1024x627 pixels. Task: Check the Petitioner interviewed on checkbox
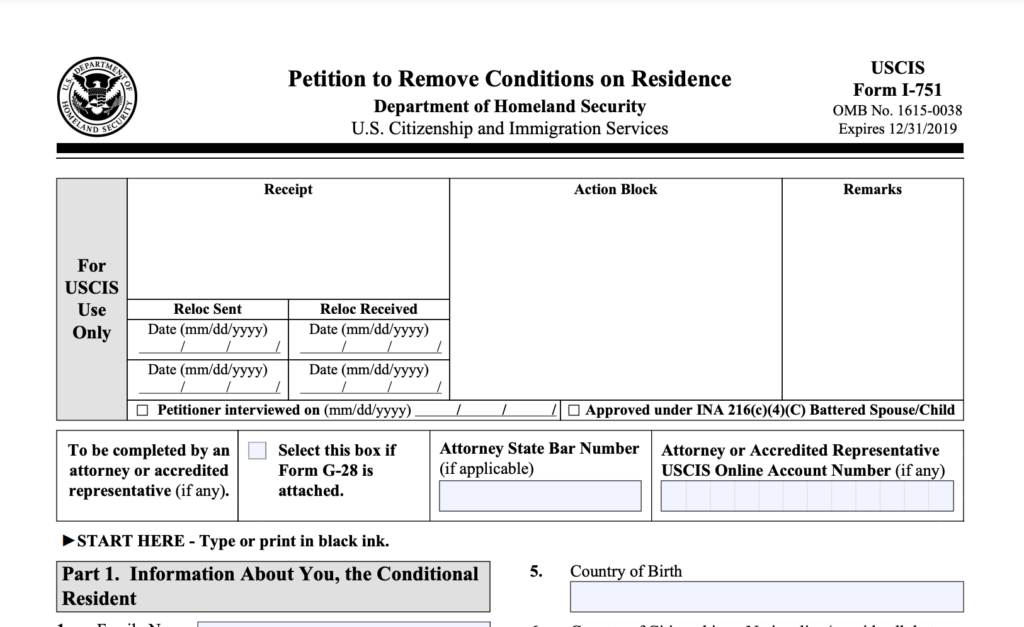141,410
